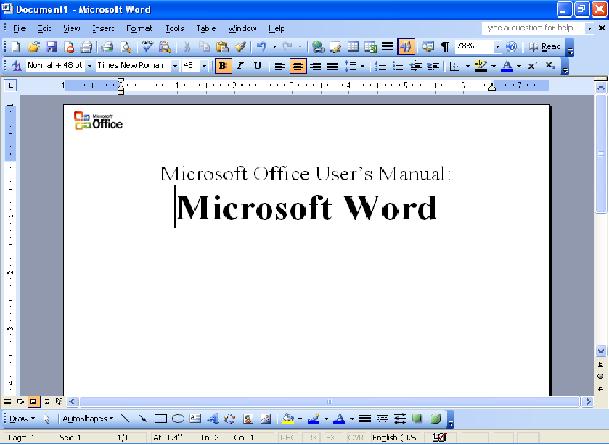Click the Bullets list icon
This screenshot has width=609, height=445.
398,66
